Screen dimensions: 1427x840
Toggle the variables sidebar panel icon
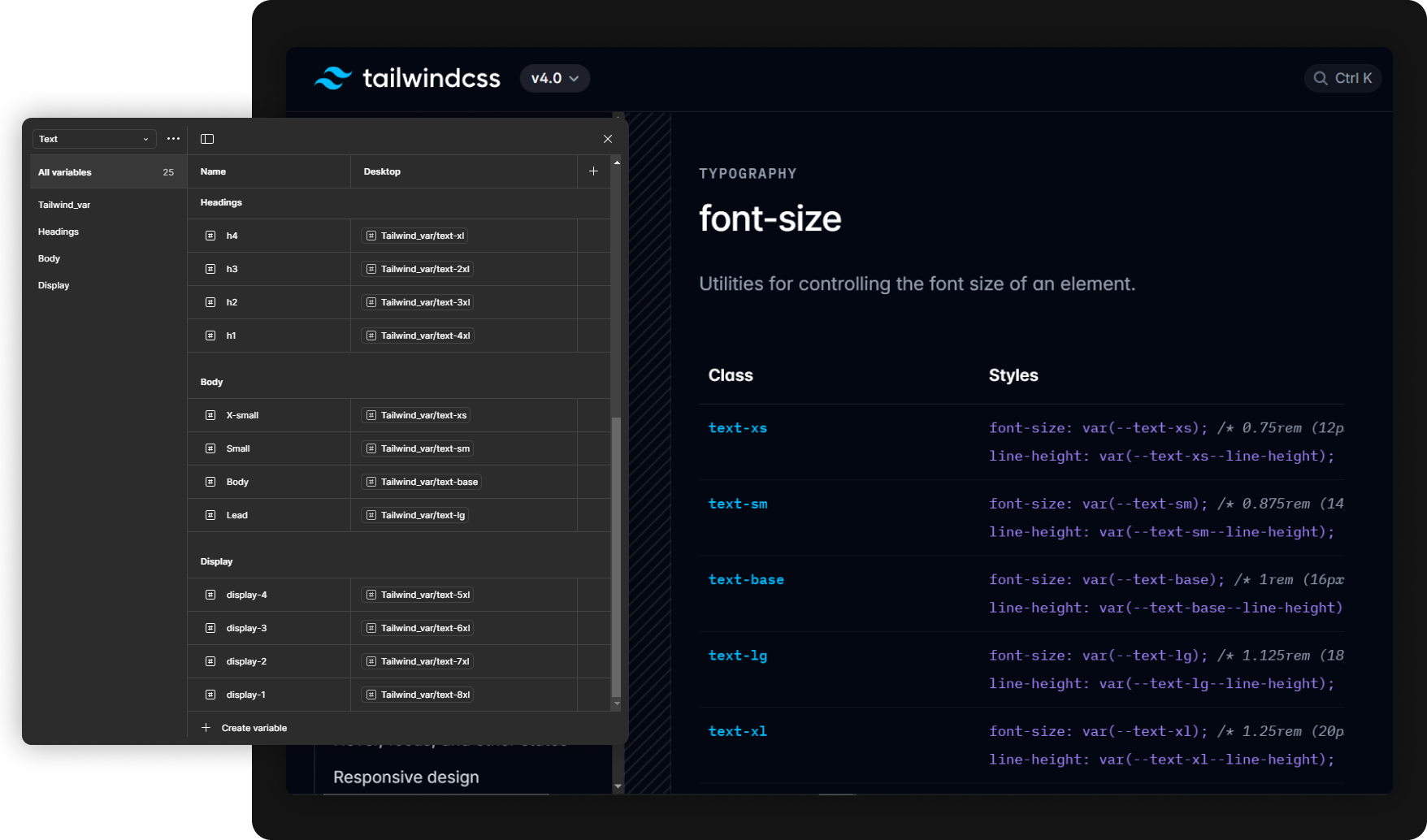[207, 139]
